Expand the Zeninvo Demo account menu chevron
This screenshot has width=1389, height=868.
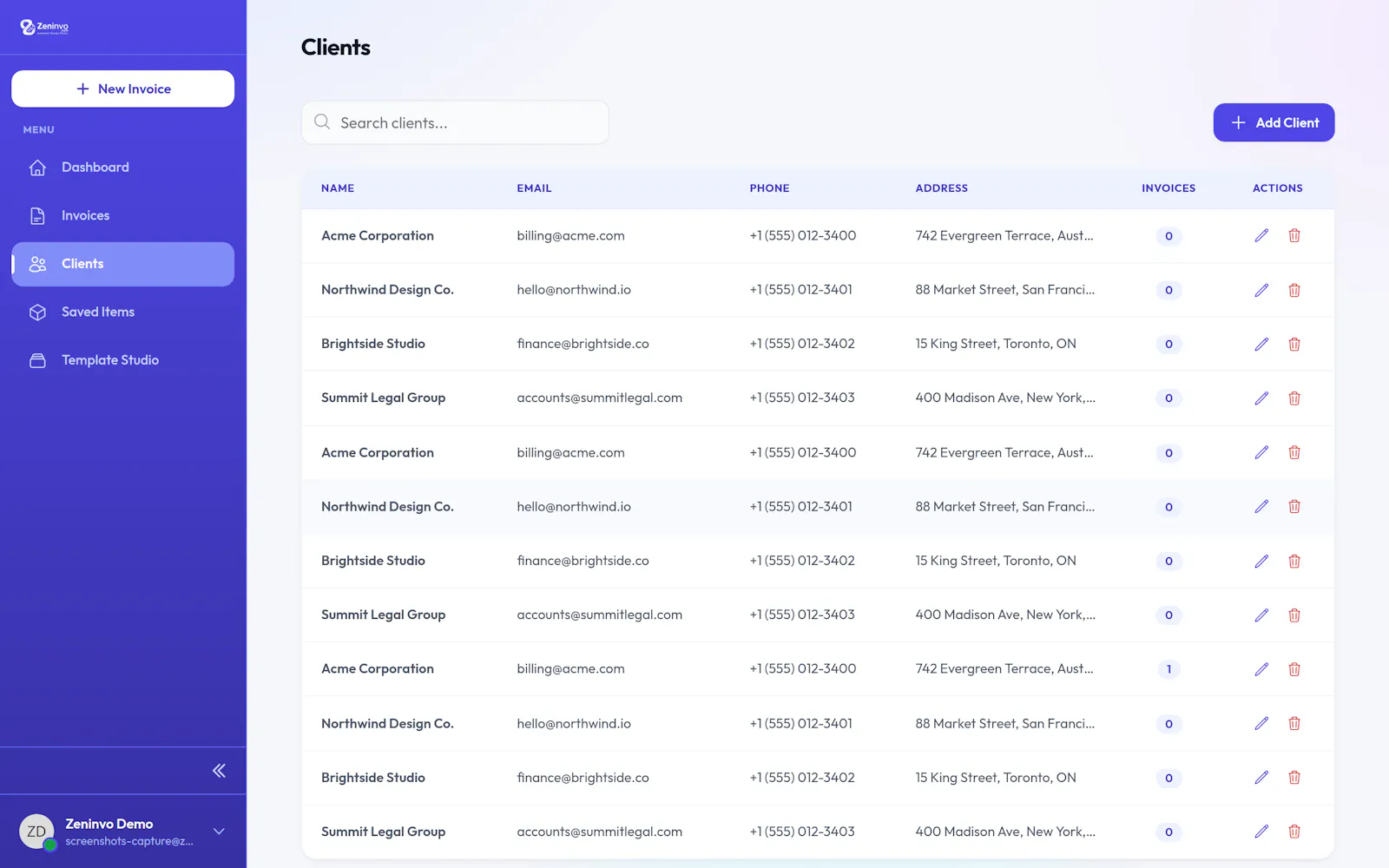[x=219, y=832]
